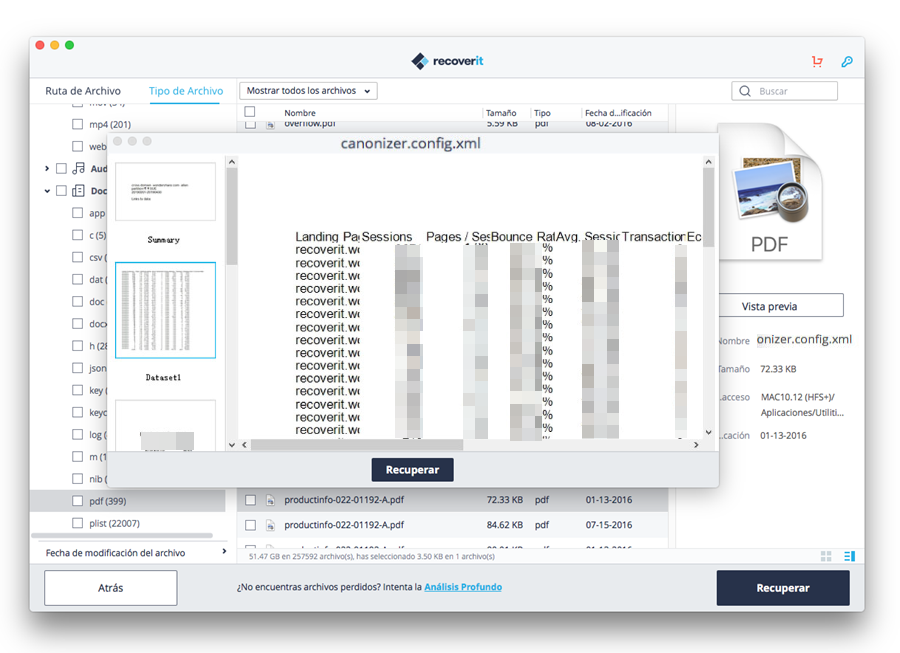The height and width of the screenshot is (653, 900).
Task: Click the 'canonizer.config.xml' preview title
Action: [x=411, y=143]
